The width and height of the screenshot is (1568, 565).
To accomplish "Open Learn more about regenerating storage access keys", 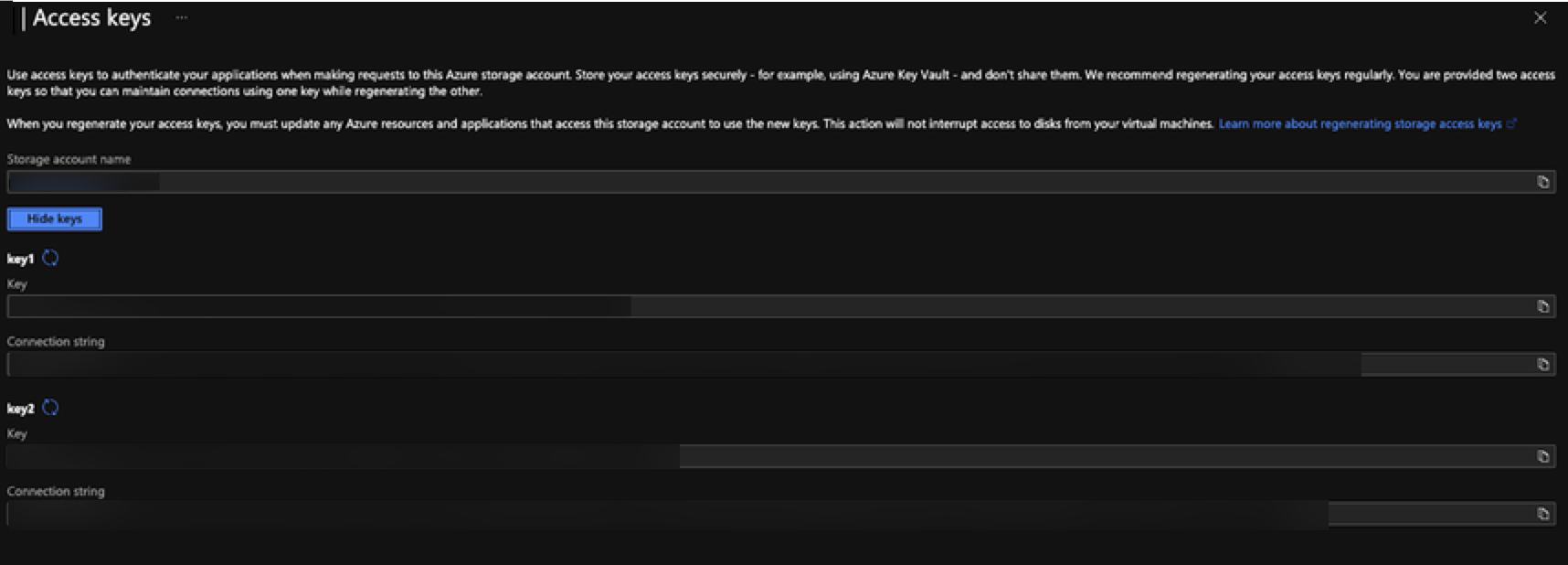I will click(x=1360, y=123).
